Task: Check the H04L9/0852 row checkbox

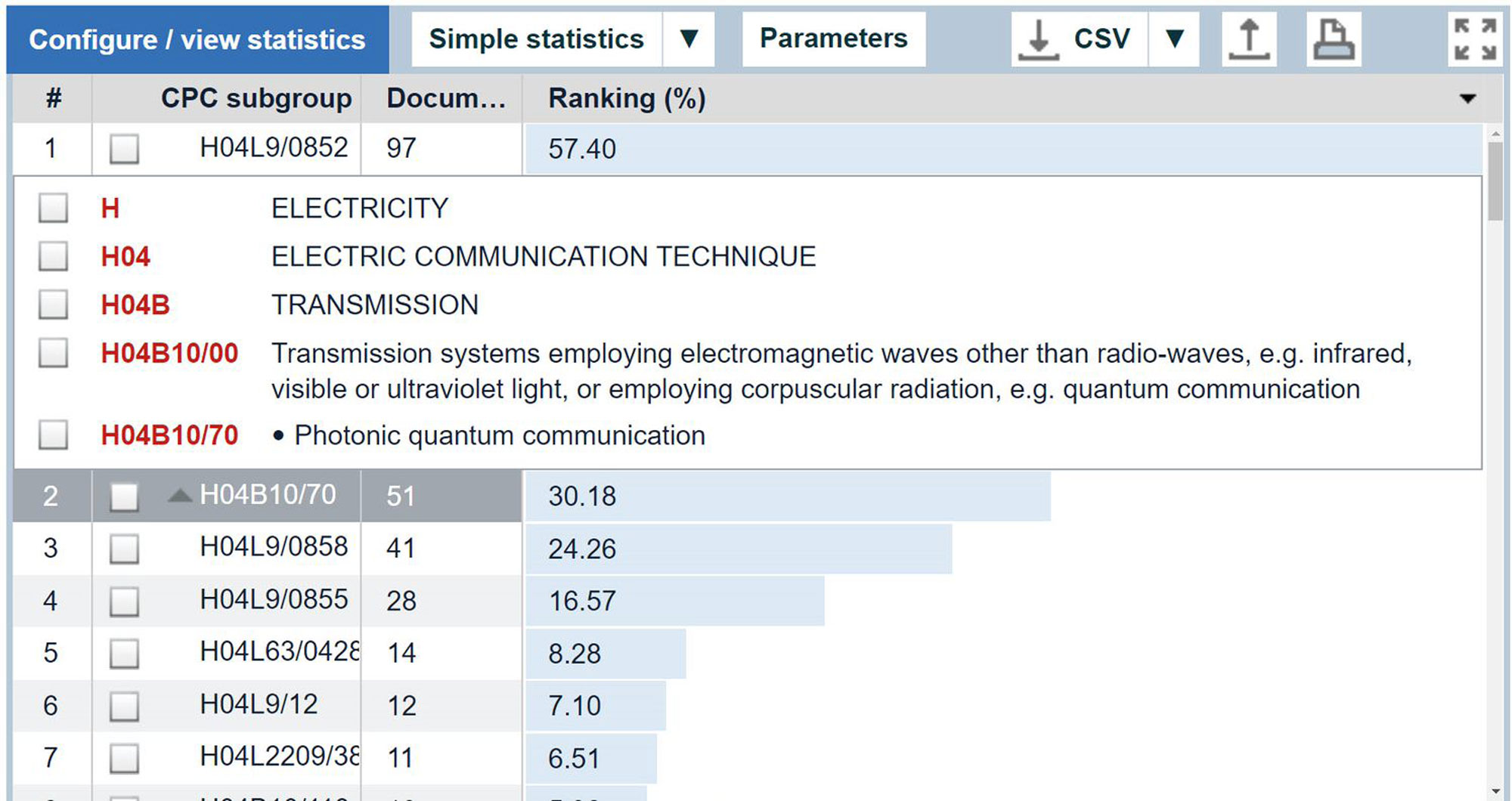Action: (124, 148)
